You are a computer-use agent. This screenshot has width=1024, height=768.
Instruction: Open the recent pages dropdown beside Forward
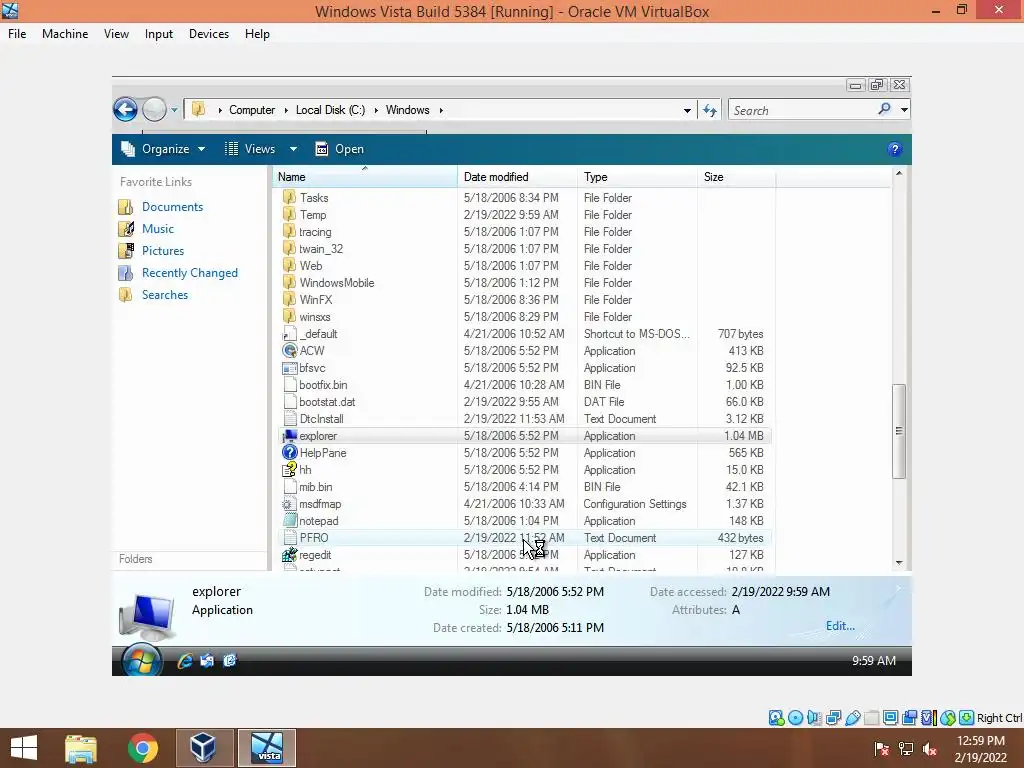(174, 110)
